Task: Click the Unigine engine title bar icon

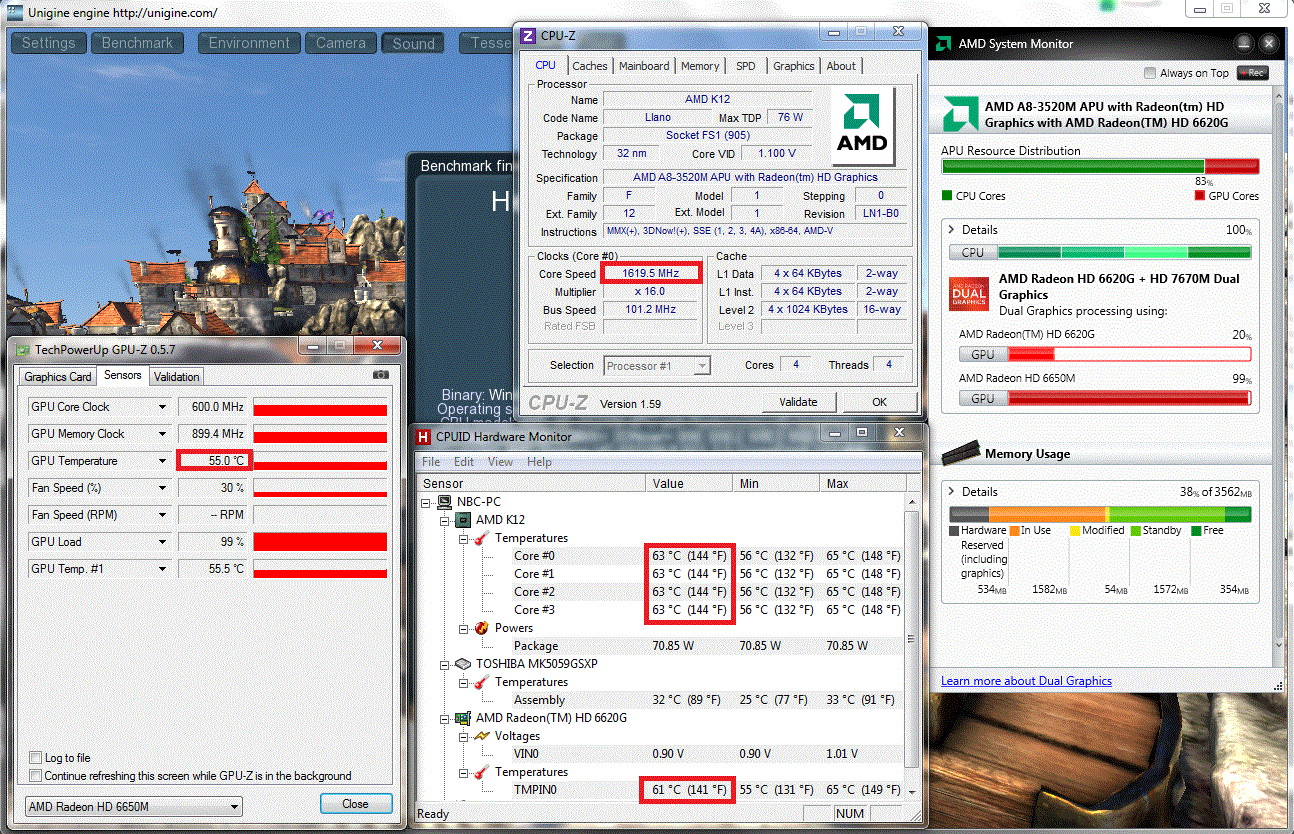Action: pos(13,12)
